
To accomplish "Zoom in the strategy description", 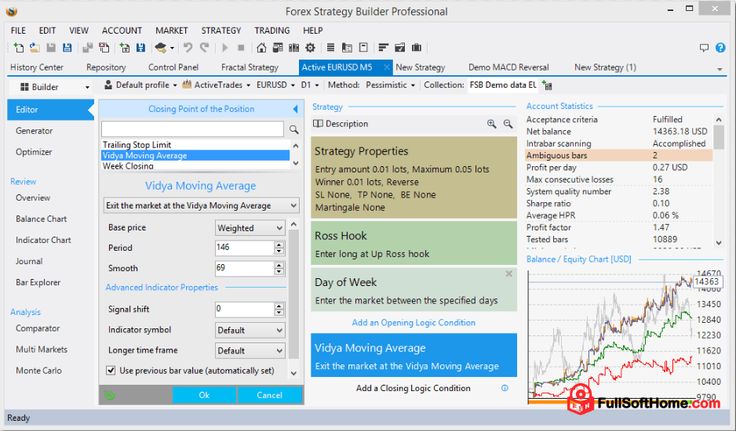I will point(491,124).
